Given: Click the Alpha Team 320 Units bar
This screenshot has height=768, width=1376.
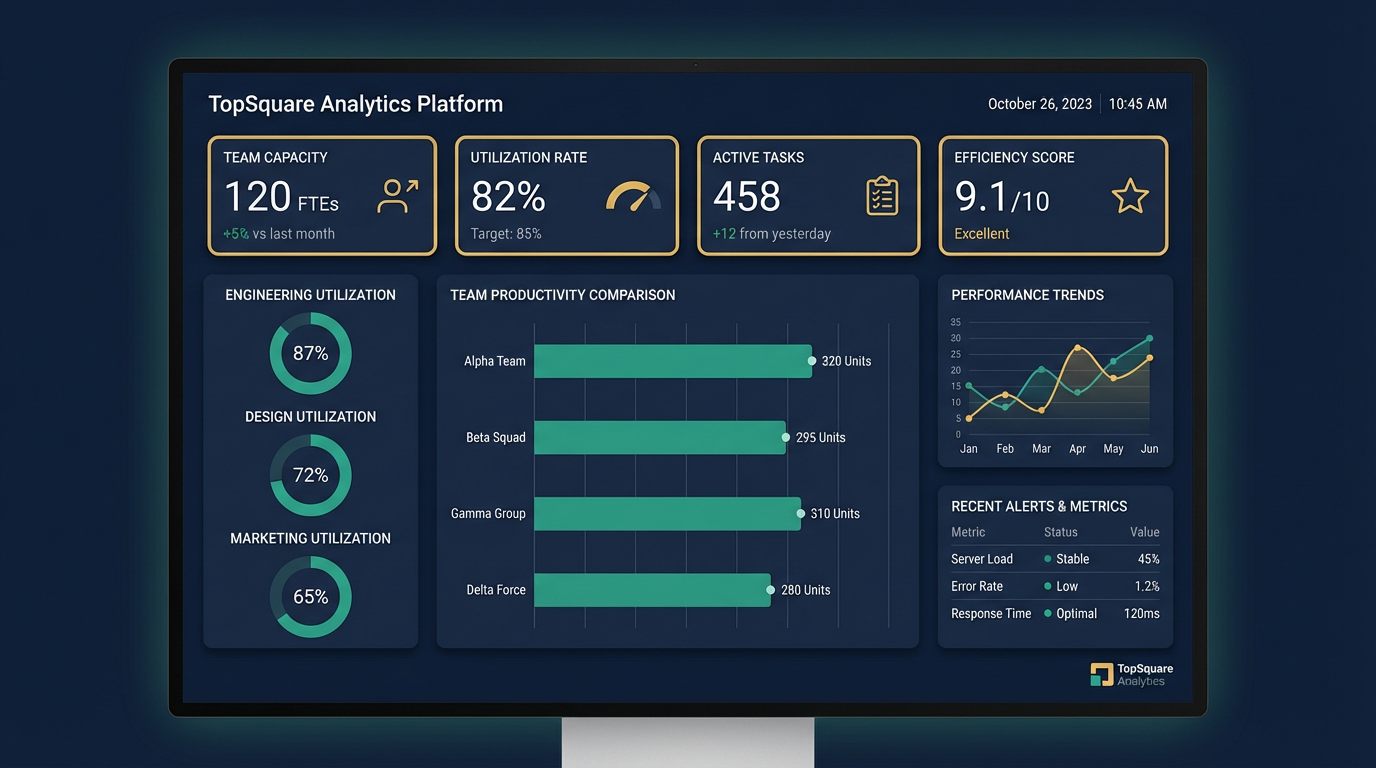Looking at the screenshot, I should click(x=673, y=361).
